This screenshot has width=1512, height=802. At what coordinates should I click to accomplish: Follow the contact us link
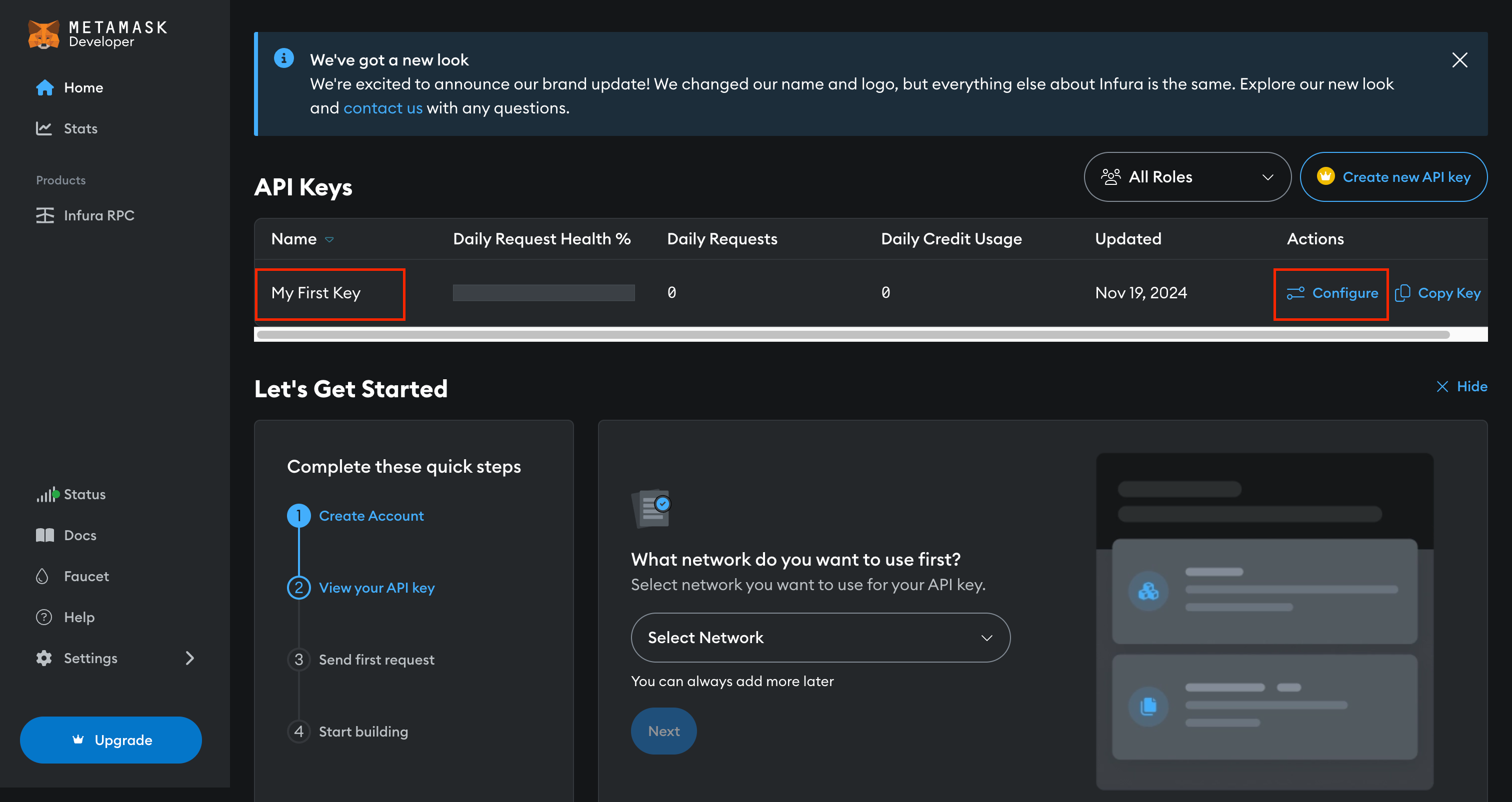point(382,108)
